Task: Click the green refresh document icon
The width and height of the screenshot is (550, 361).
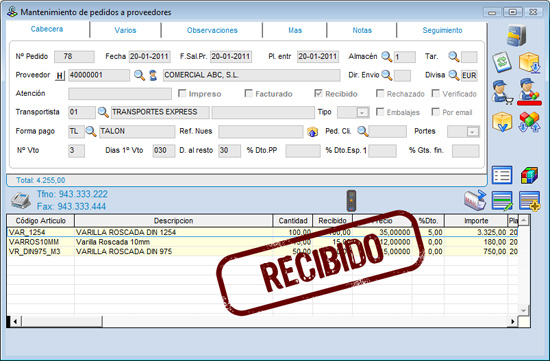Action: (x=502, y=62)
